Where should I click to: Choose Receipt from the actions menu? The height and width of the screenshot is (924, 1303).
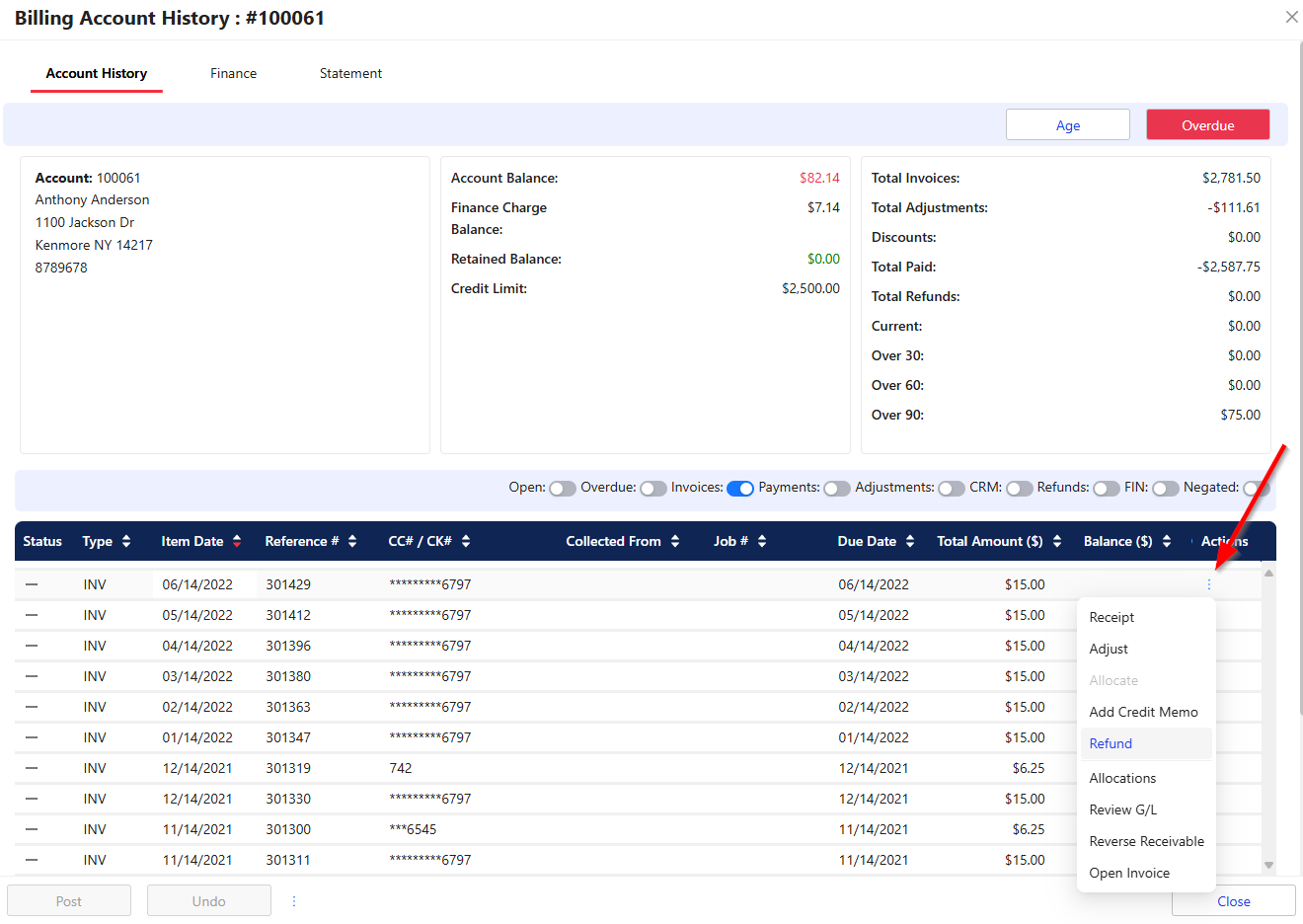[1146, 617]
